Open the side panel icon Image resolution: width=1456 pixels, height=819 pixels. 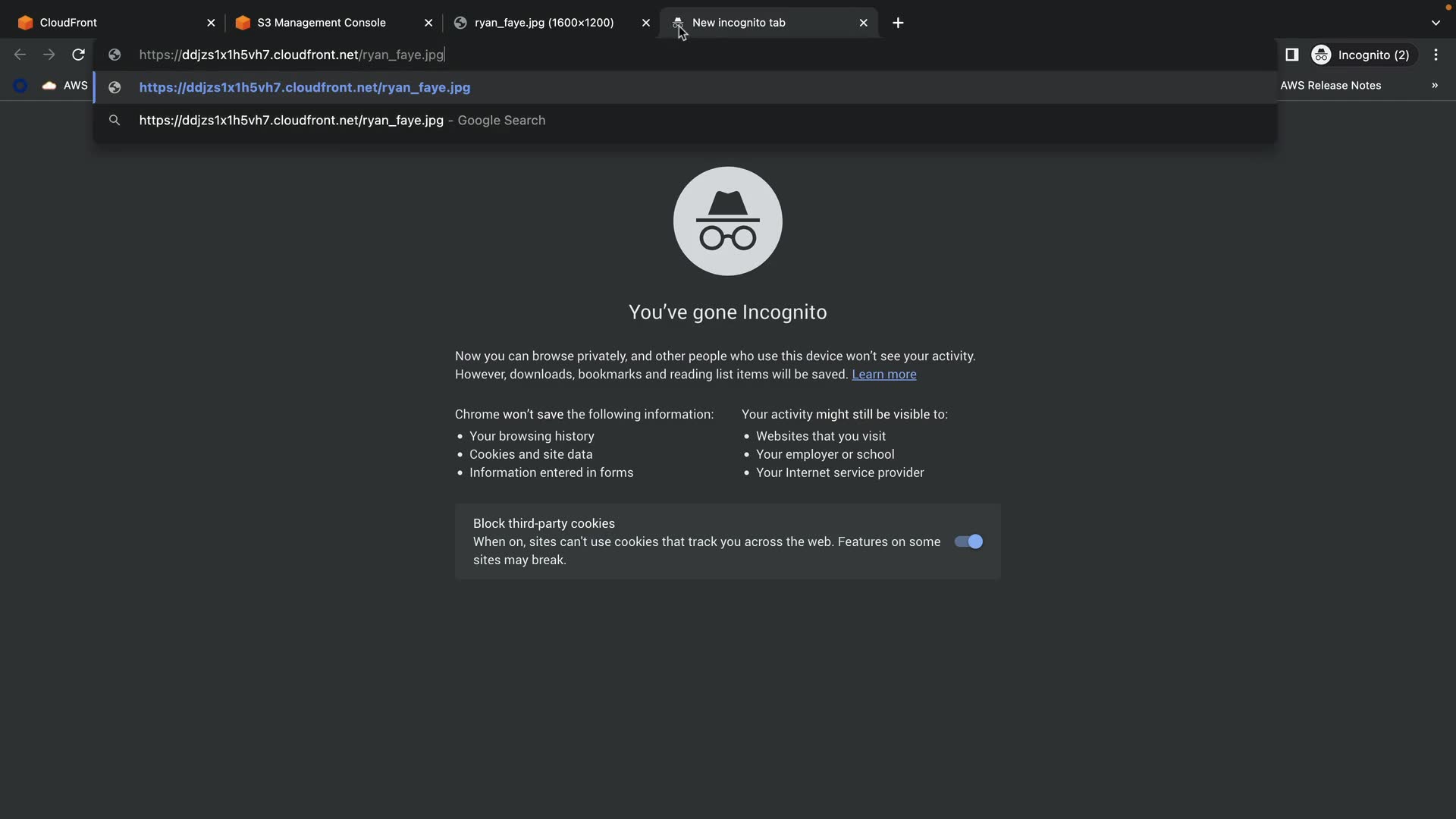(x=1292, y=55)
